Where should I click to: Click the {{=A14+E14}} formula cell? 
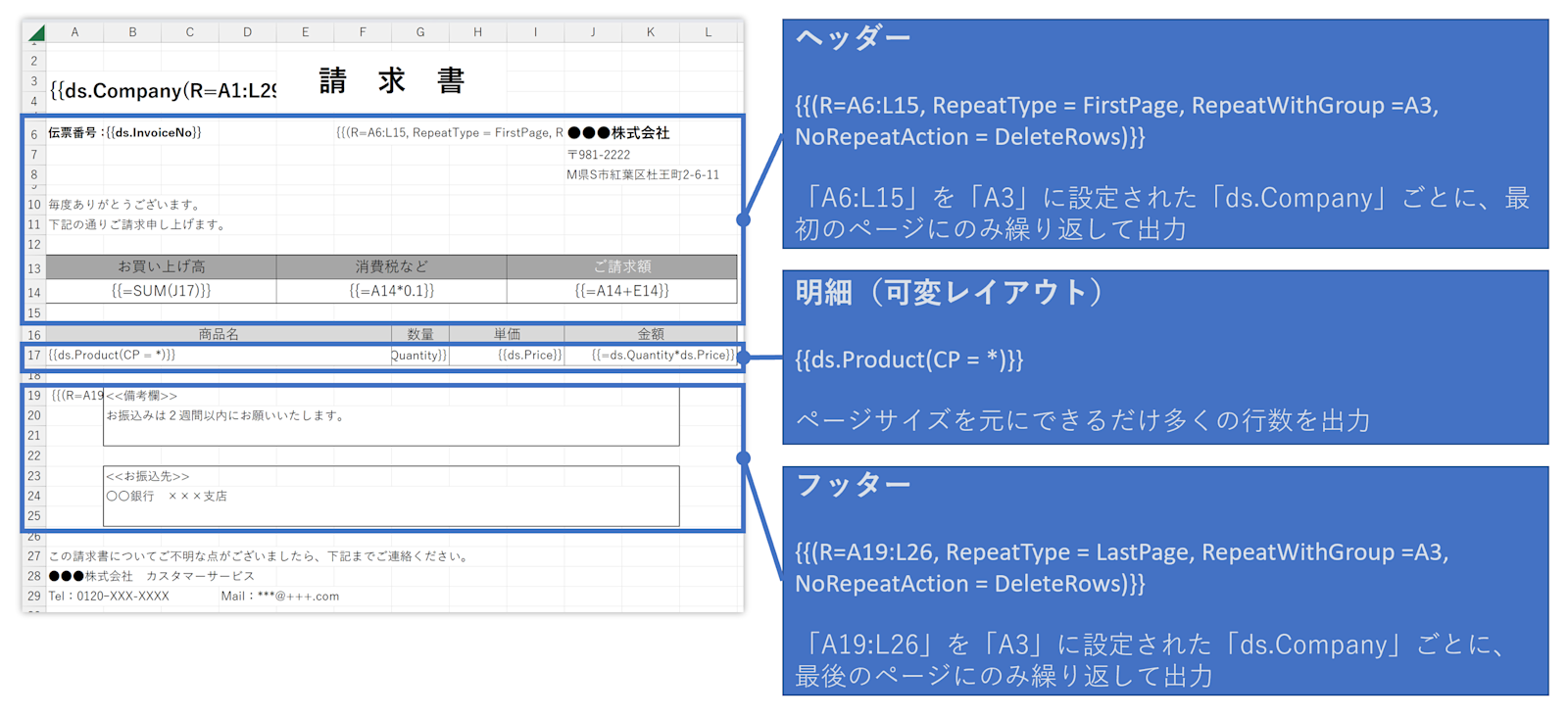[x=622, y=291]
